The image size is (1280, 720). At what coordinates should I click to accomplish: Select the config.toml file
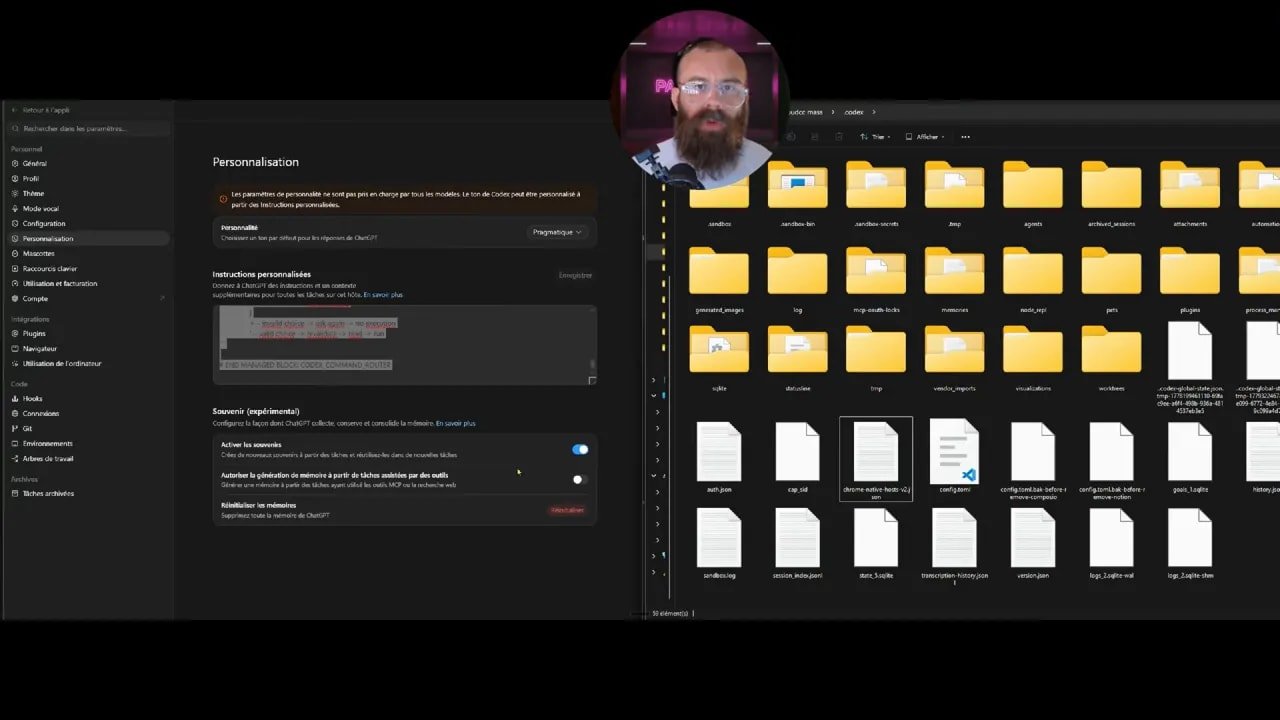[954, 458]
